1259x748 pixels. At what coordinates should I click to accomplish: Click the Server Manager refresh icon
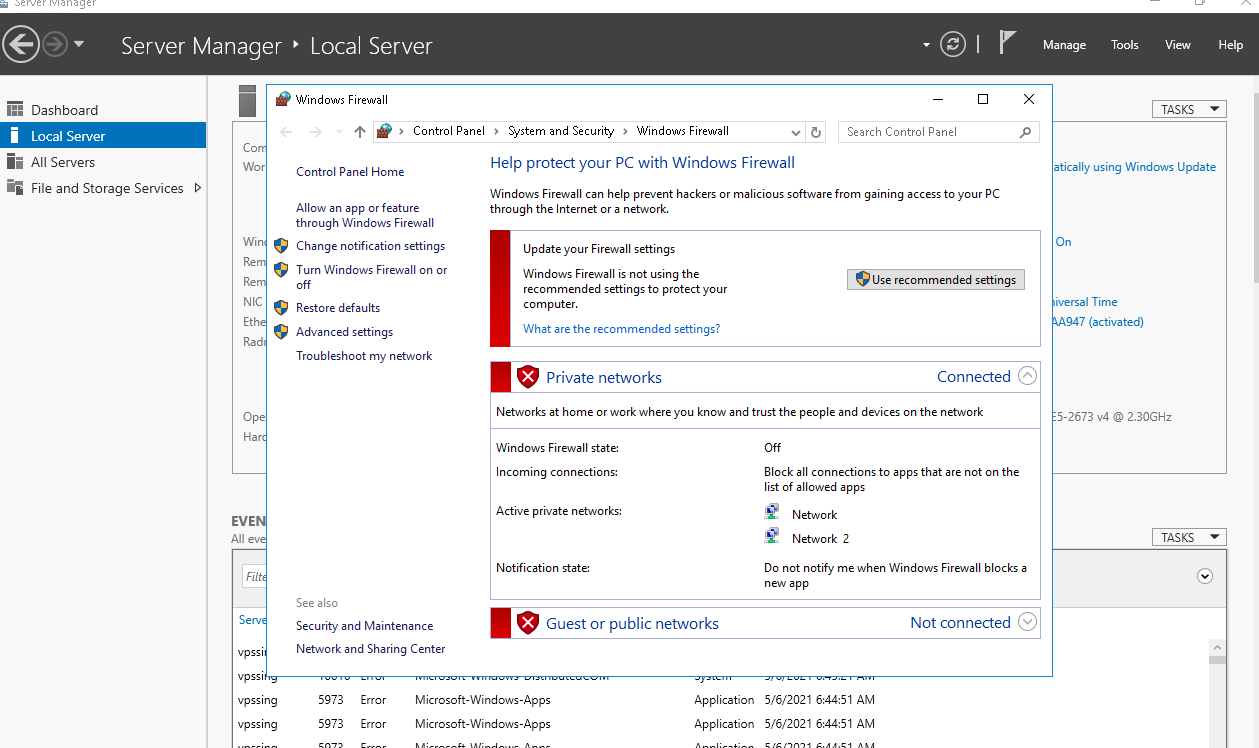click(x=953, y=44)
